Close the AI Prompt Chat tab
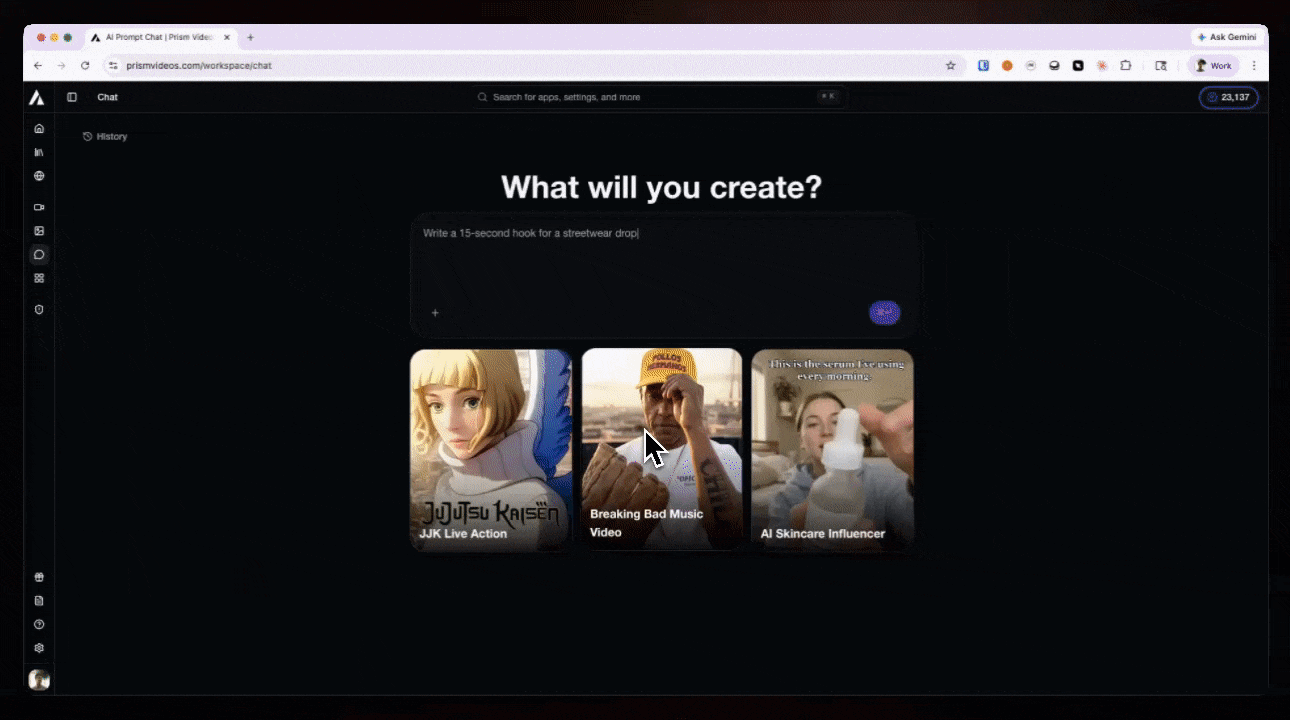 (x=227, y=37)
